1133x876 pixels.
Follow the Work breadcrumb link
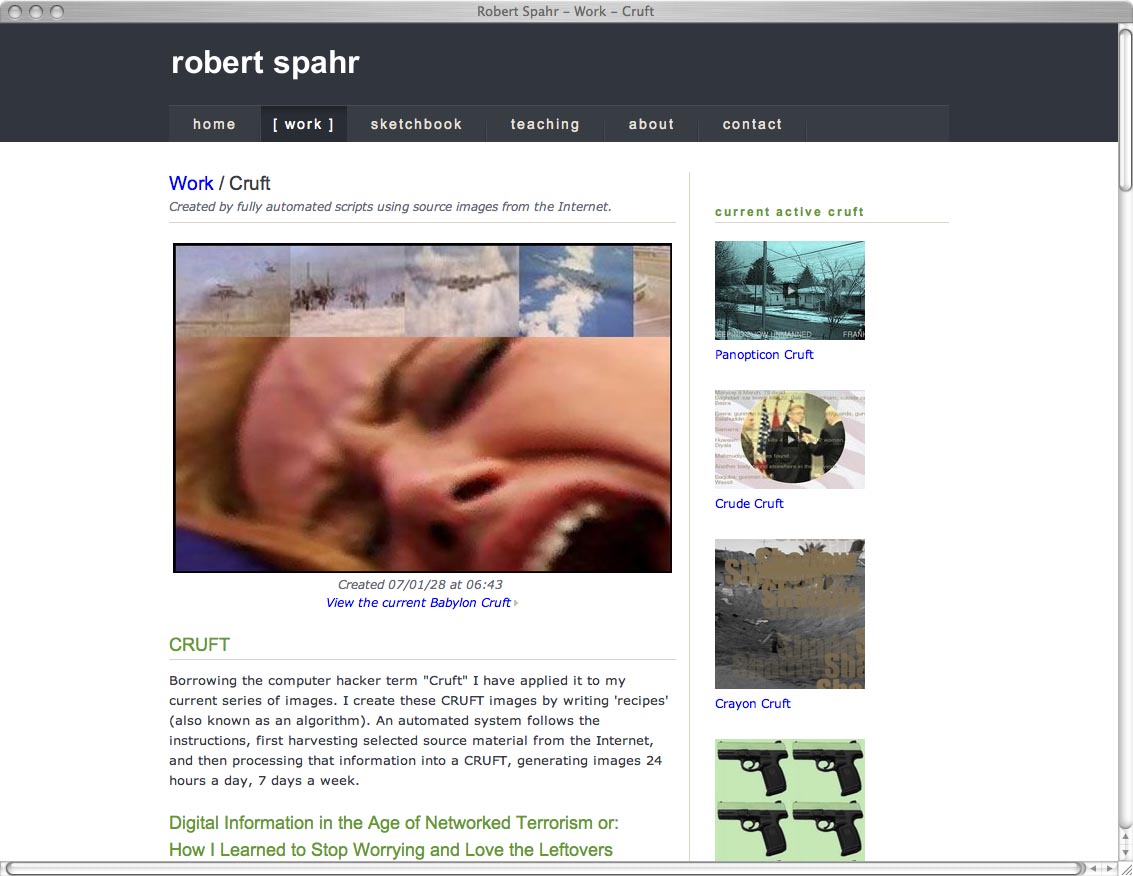191,184
